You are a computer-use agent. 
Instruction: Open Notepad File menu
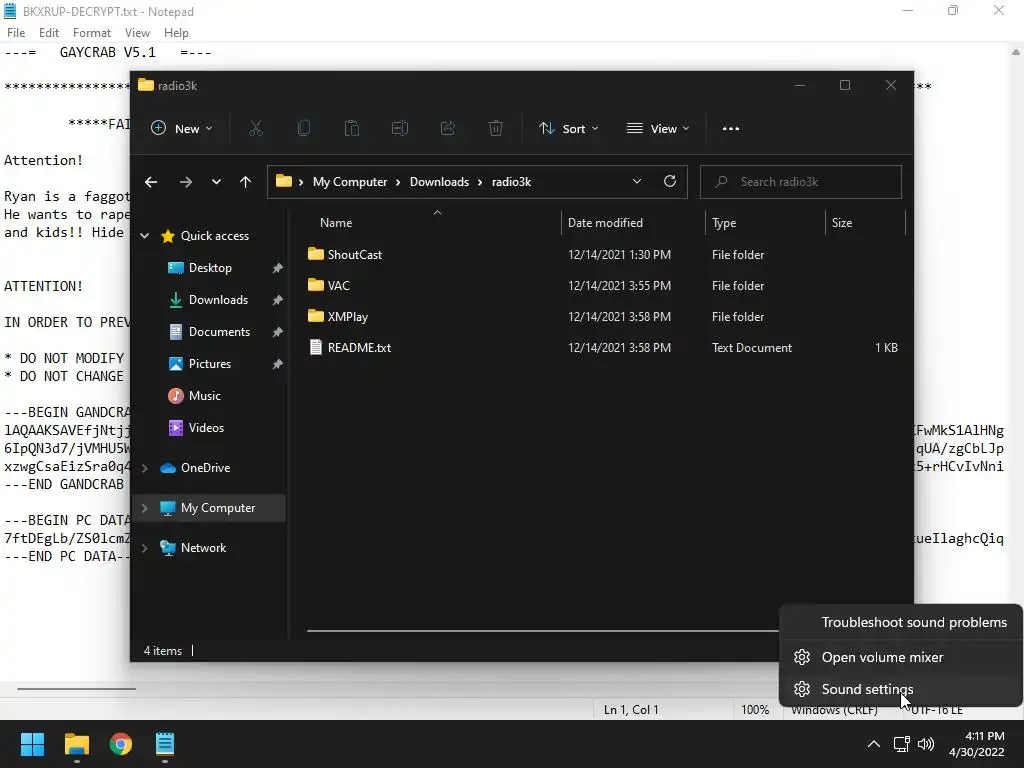coord(16,33)
